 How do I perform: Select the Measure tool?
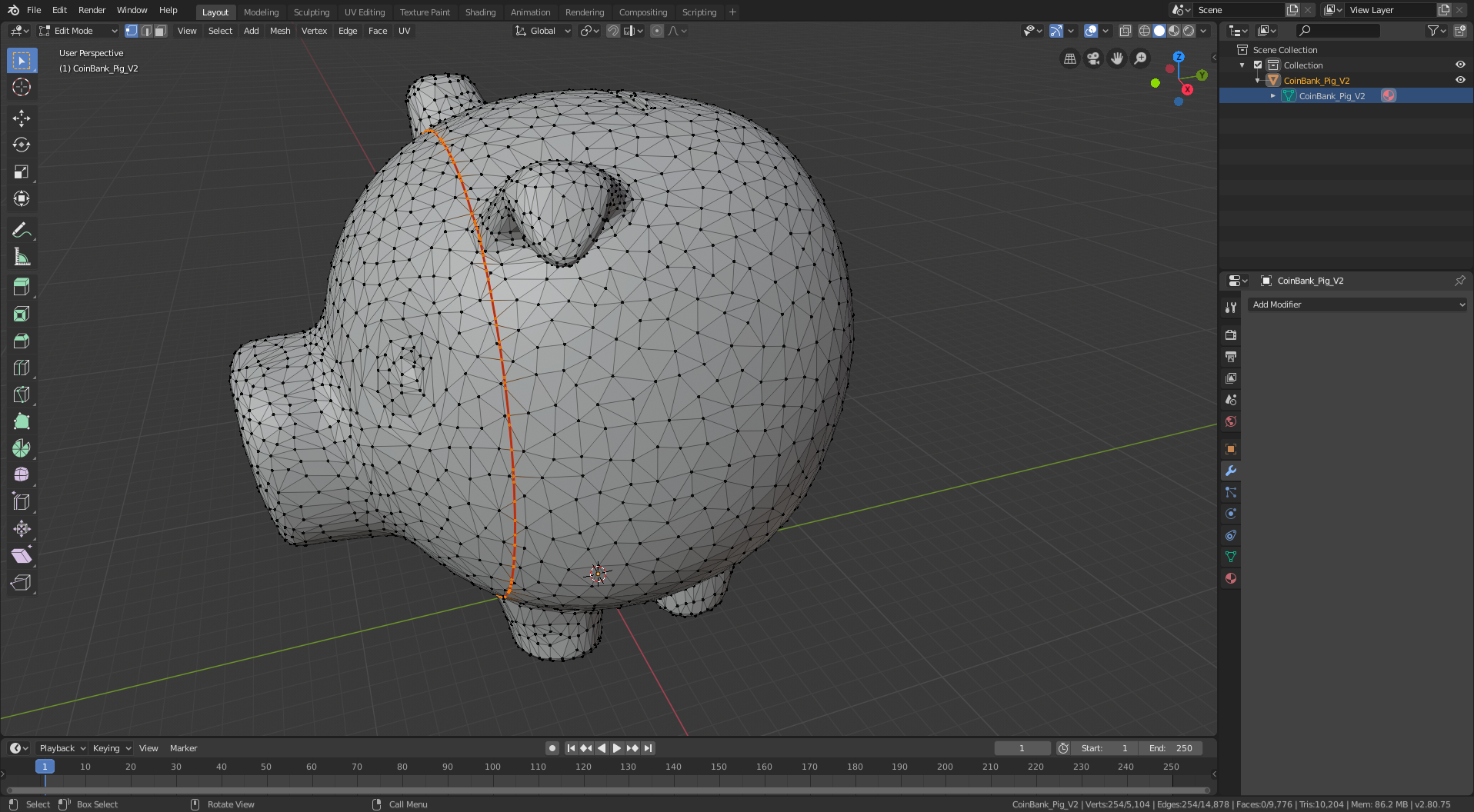pyautogui.click(x=22, y=258)
